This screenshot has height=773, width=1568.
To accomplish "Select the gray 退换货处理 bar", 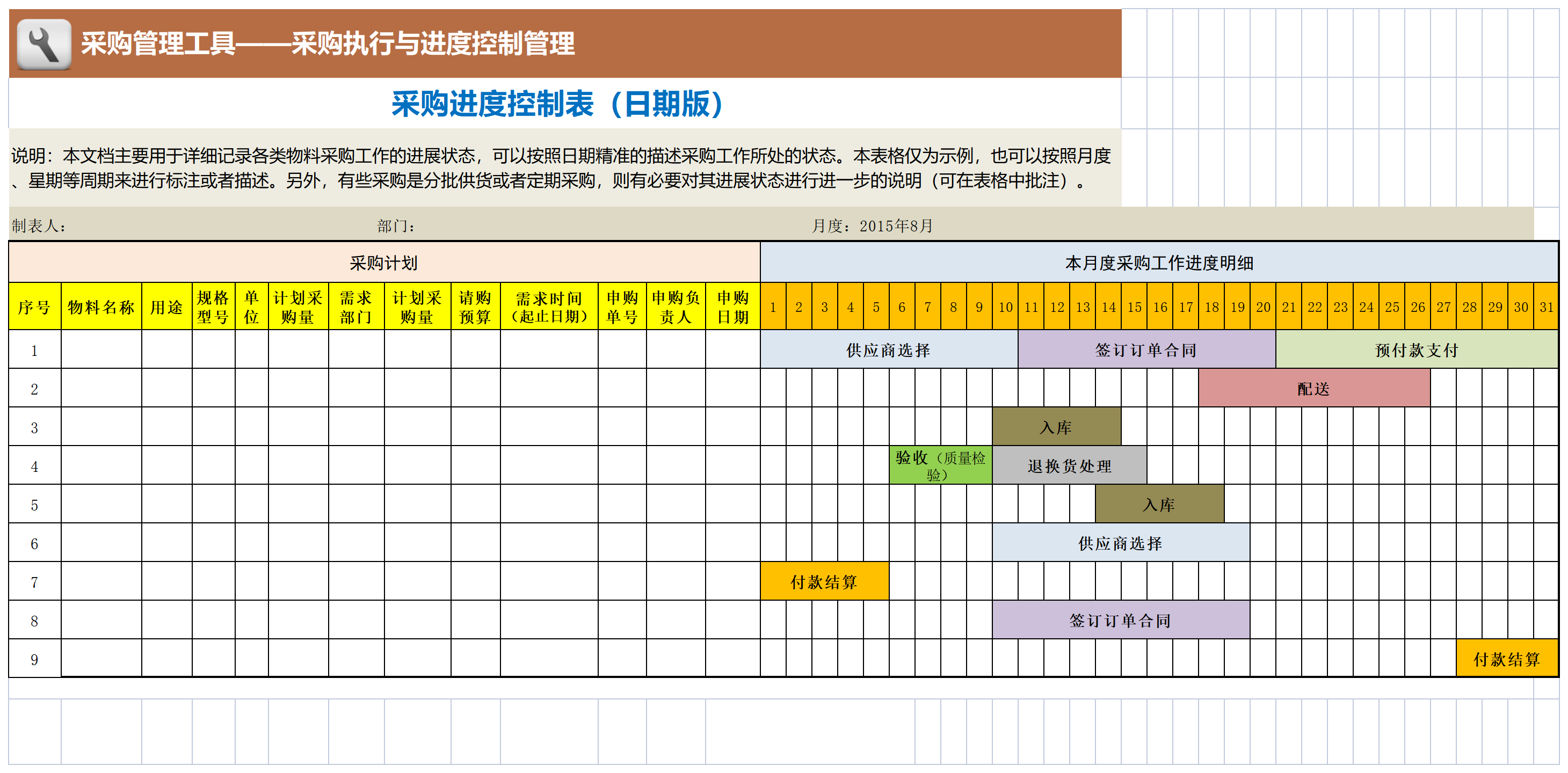I will click(1070, 465).
